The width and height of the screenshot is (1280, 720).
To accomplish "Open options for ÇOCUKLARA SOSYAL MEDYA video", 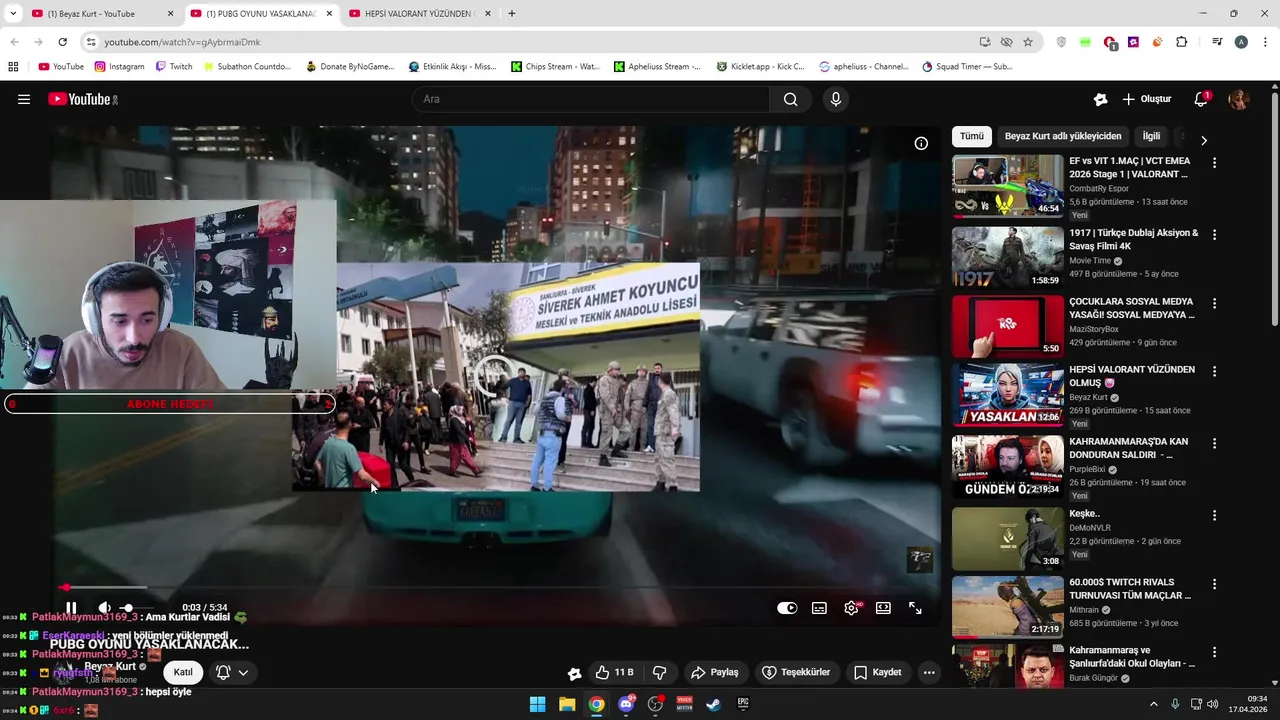I will tap(1215, 303).
